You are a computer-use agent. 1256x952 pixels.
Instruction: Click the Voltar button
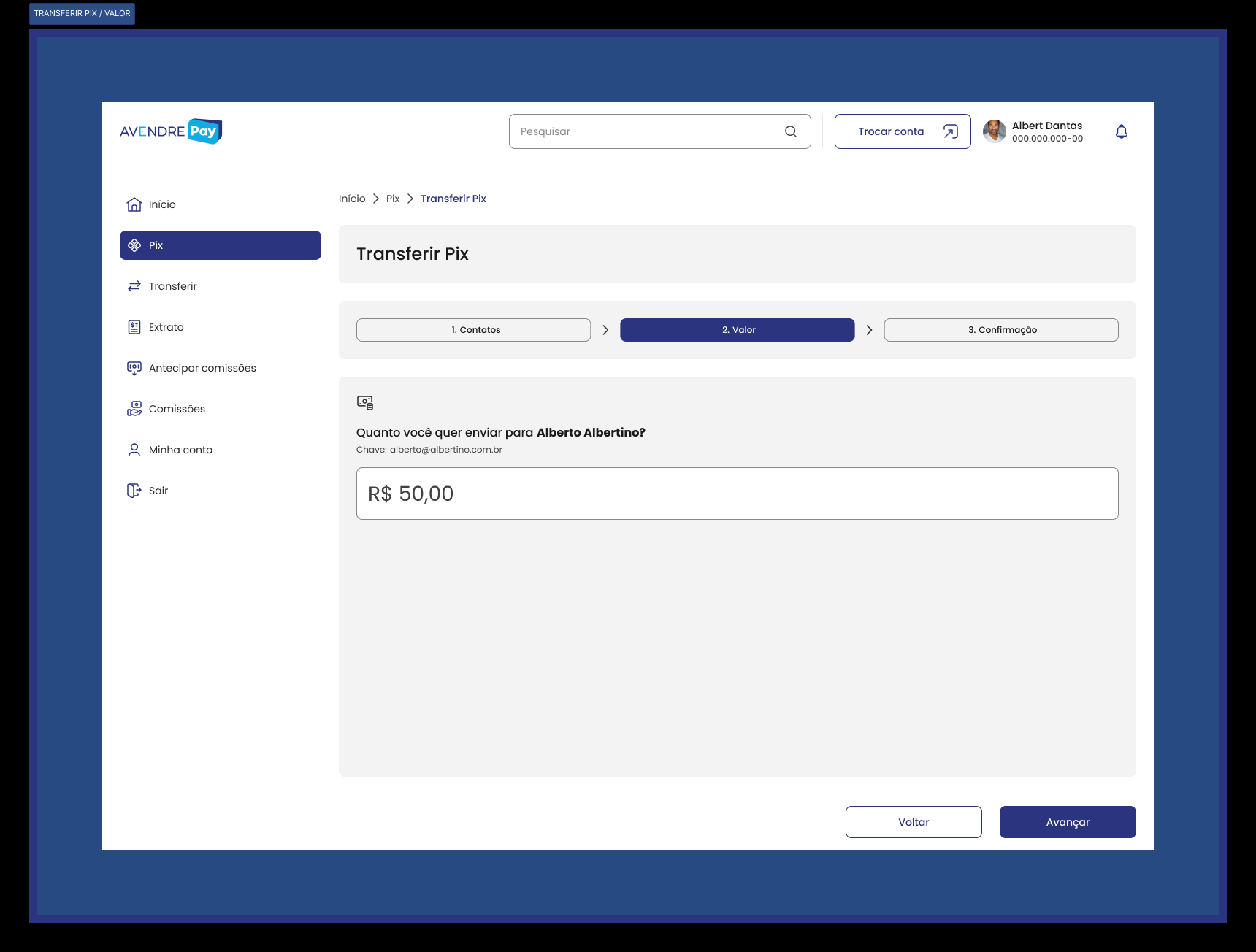point(914,822)
